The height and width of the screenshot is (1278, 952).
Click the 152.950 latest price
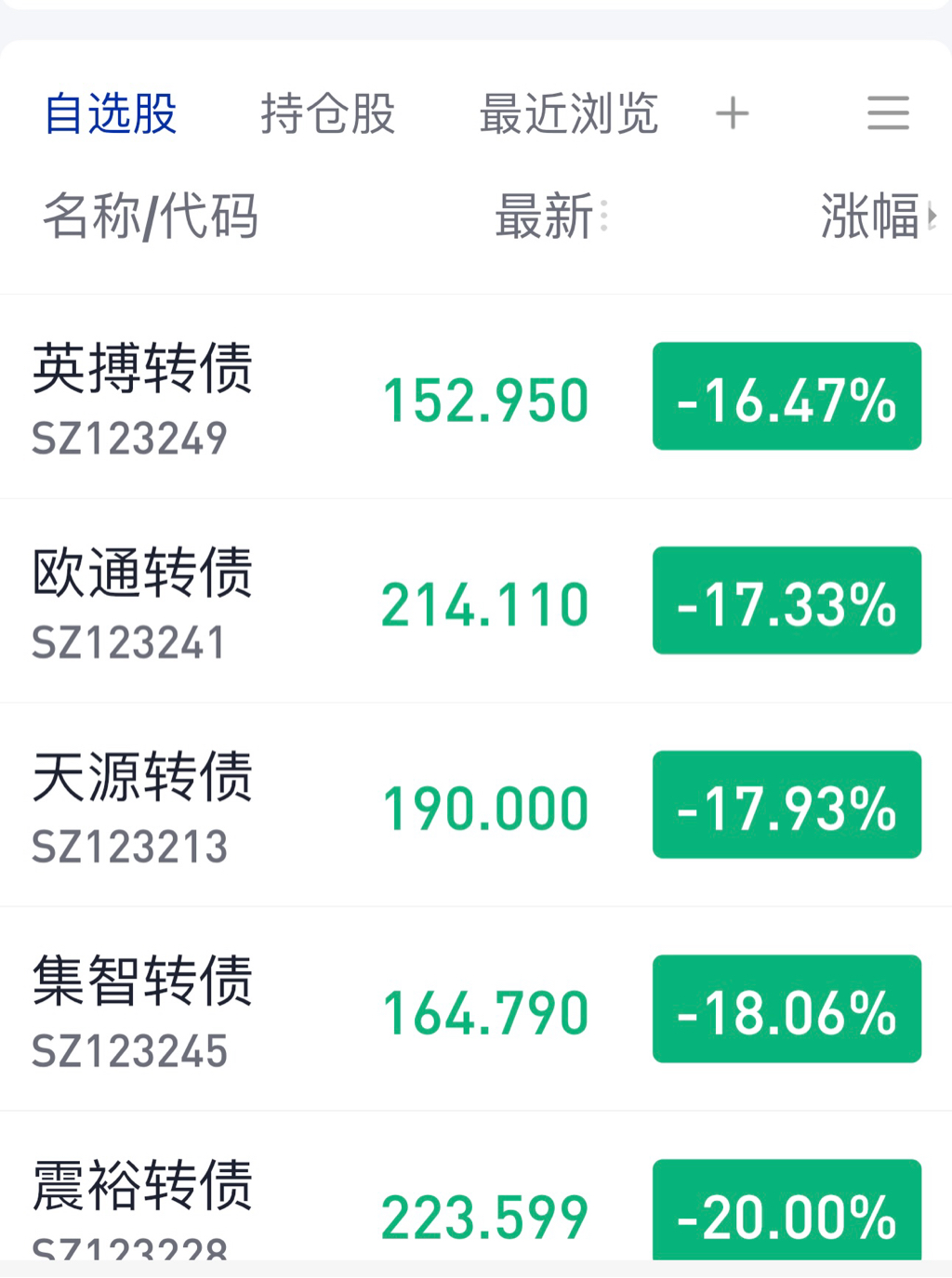(x=485, y=402)
